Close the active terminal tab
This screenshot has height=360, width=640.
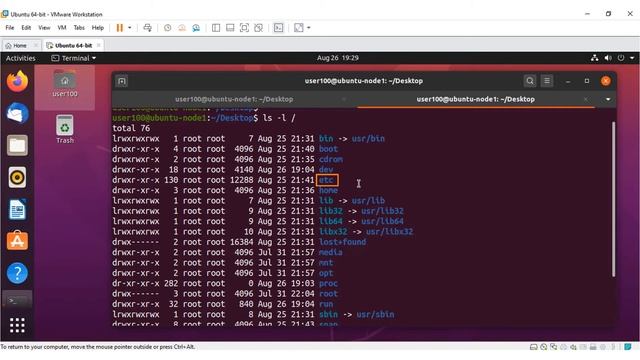point(586,99)
